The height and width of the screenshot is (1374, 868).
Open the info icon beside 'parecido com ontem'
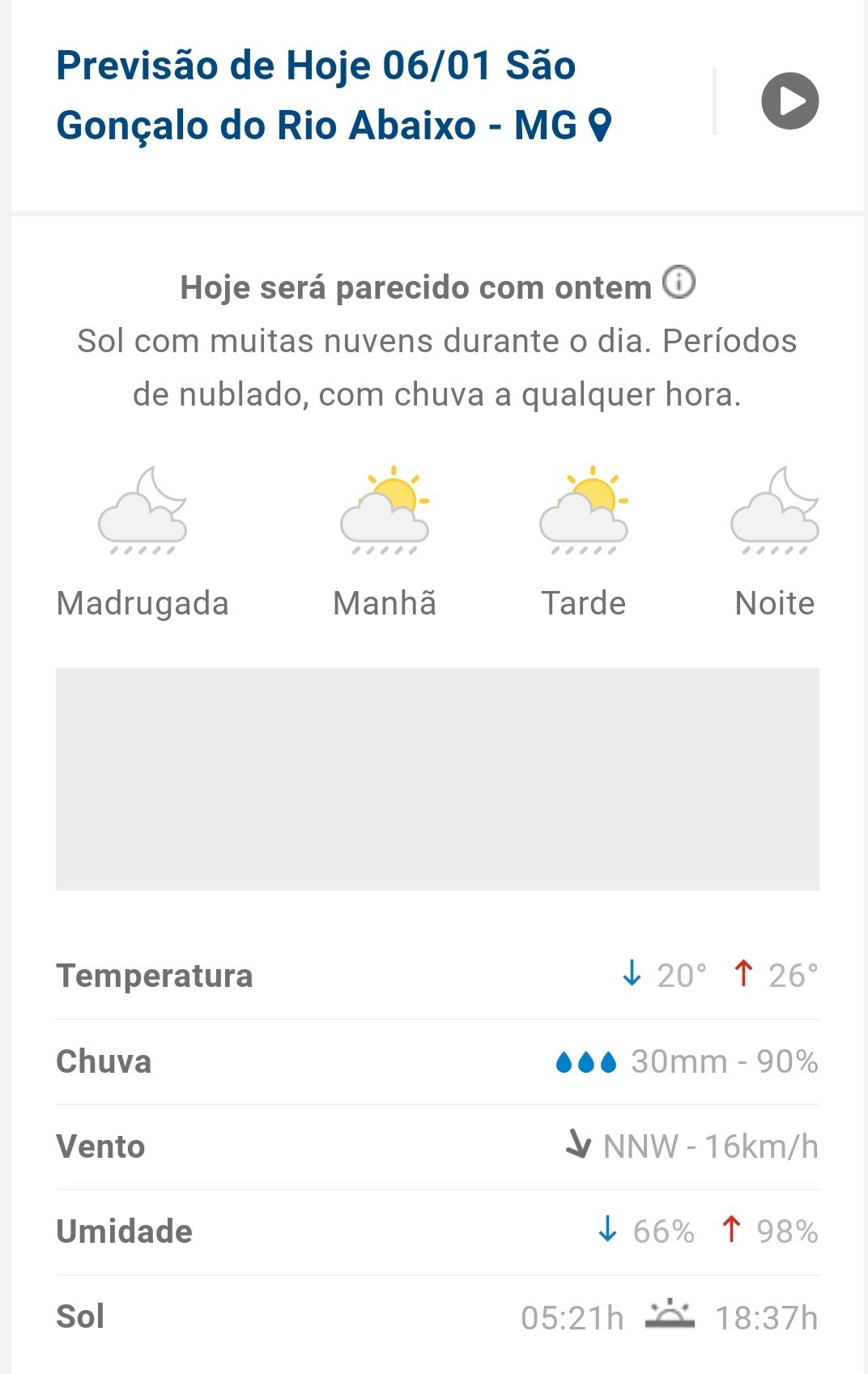point(679,283)
